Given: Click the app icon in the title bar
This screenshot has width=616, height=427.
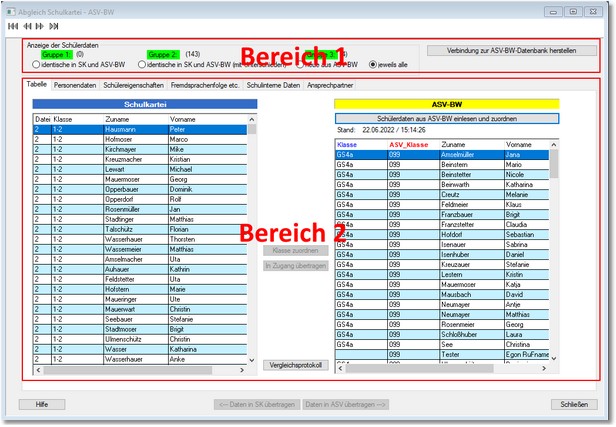Looking at the screenshot, I should click(x=11, y=12).
